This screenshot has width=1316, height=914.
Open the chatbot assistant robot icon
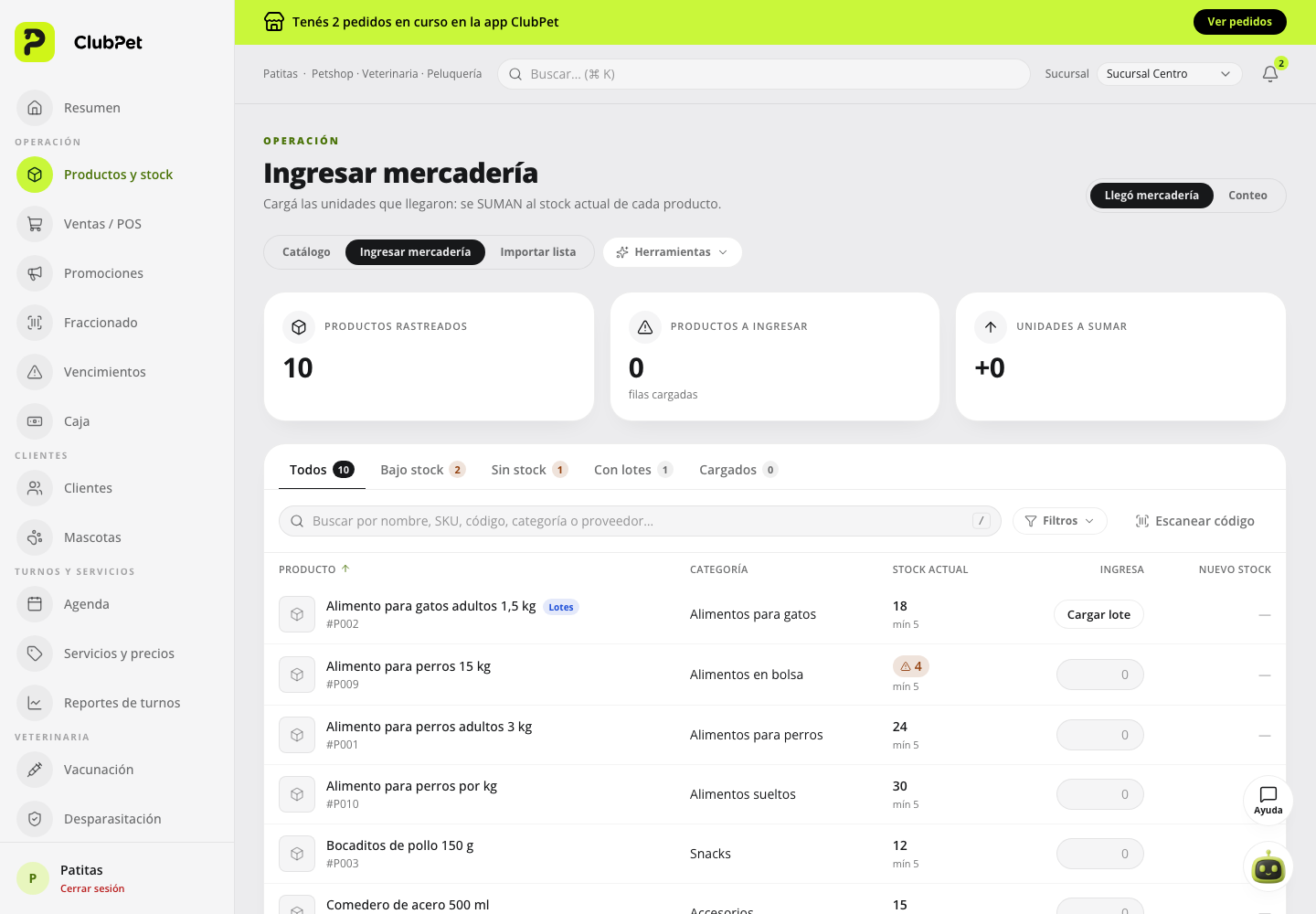(x=1268, y=867)
